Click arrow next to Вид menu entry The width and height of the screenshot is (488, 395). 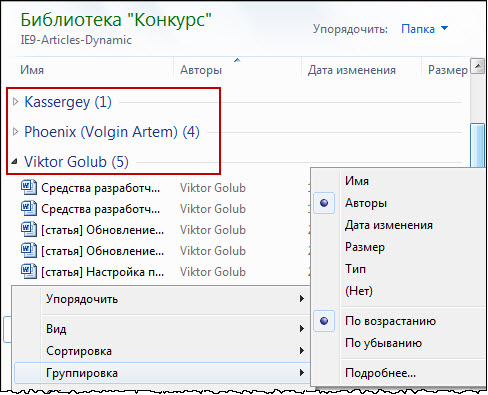pyautogui.click(x=301, y=329)
